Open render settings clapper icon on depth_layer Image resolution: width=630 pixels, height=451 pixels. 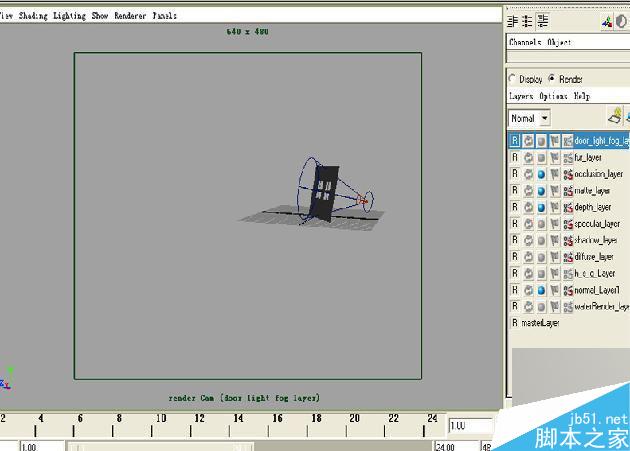568,207
